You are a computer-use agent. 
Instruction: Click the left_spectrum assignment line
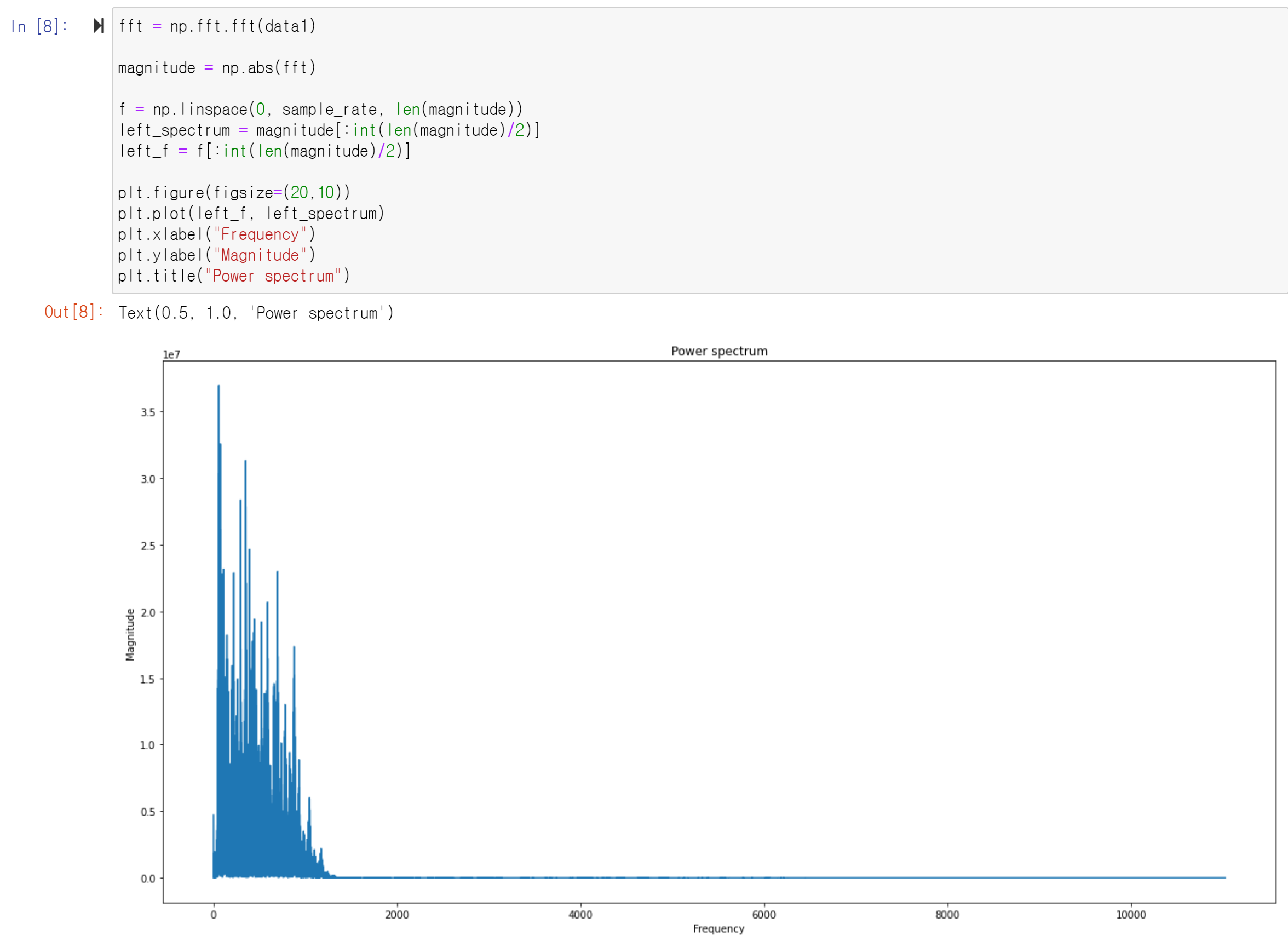tap(329, 130)
